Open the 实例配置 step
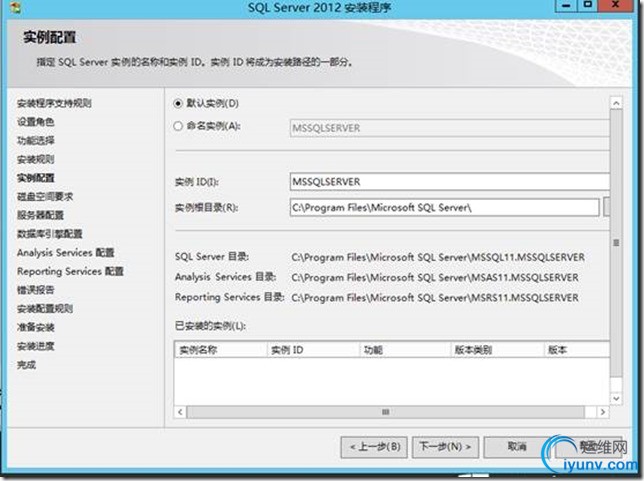The image size is (644, 481). tap(35, 178)
